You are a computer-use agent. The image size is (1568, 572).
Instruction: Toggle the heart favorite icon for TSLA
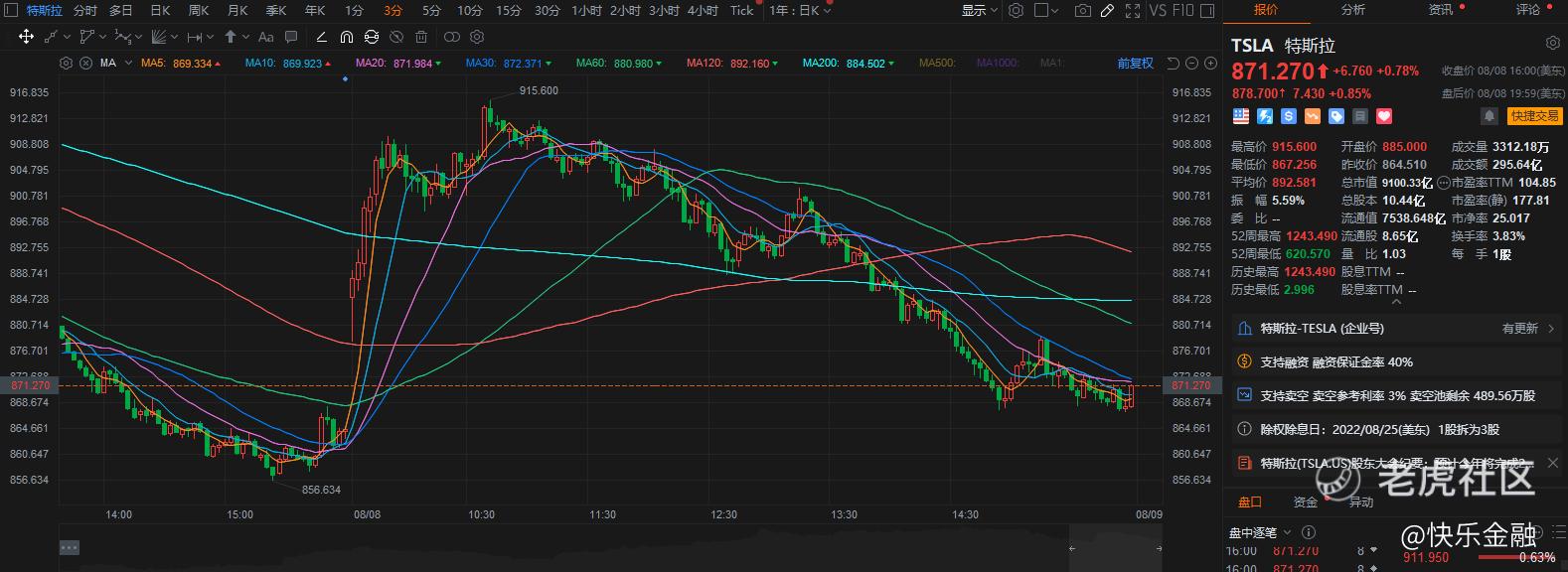pos(1384,116)
